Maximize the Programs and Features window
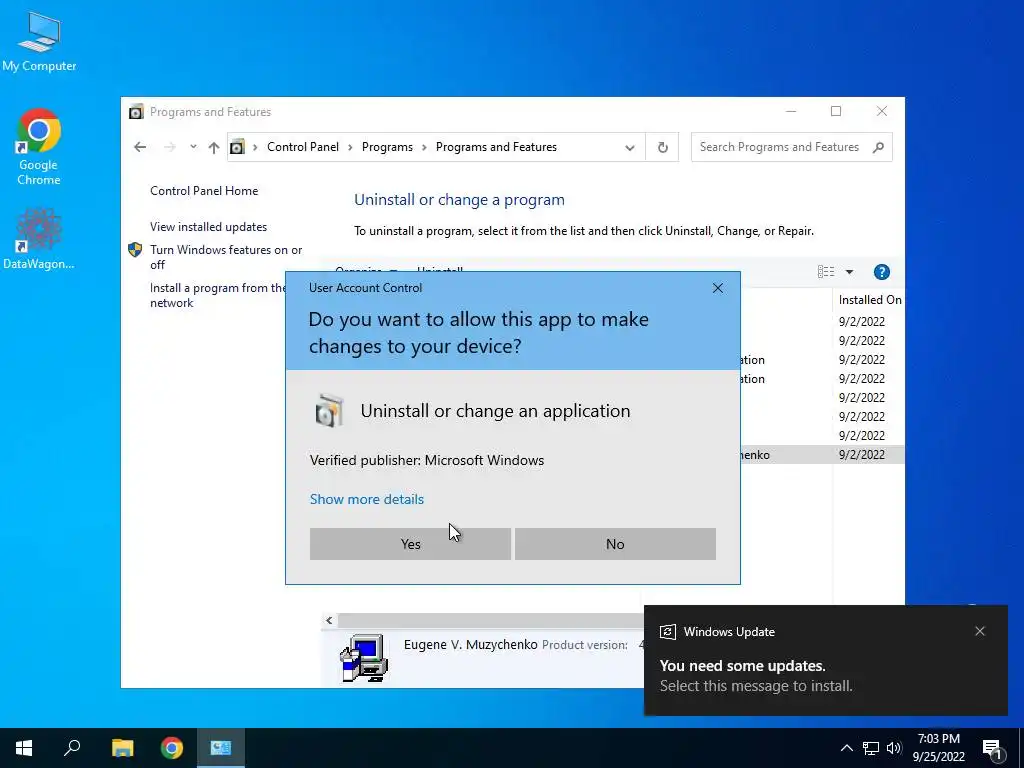Image resolution: width=1024 pixels, height=768 pixels. pos(836,112)
